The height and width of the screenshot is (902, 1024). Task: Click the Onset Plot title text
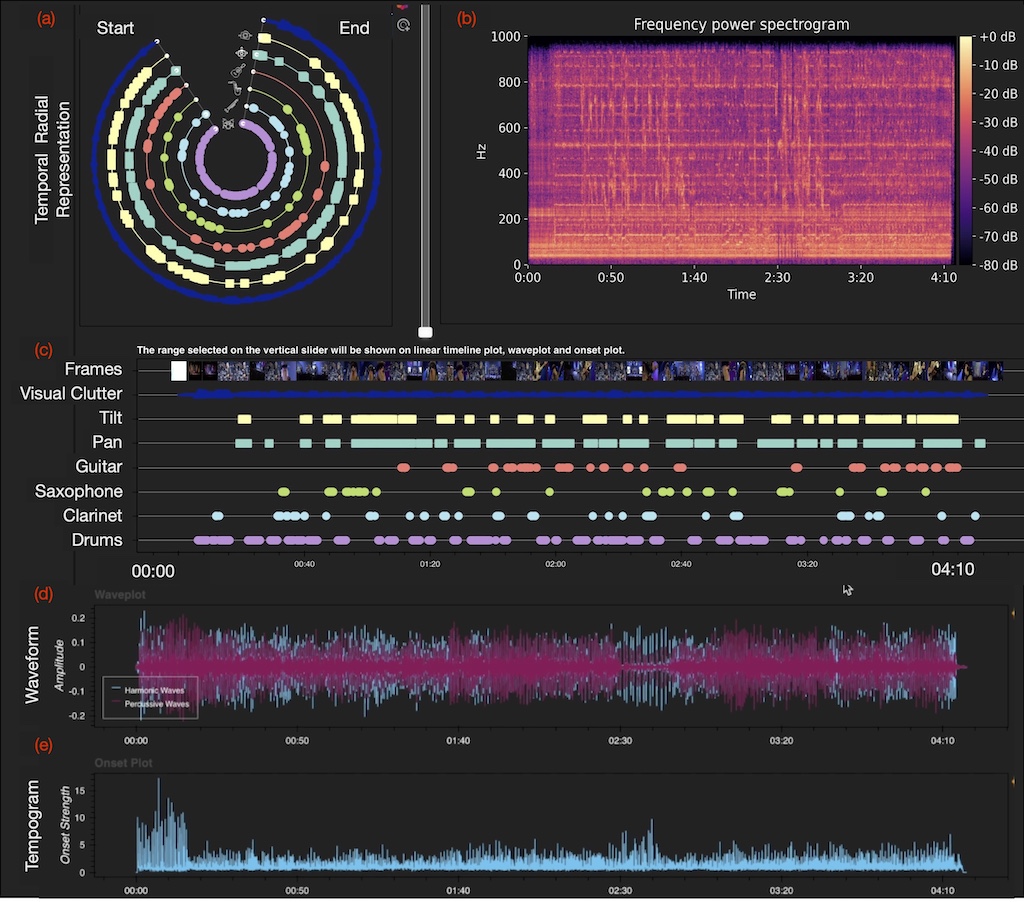tap(123, 763)
